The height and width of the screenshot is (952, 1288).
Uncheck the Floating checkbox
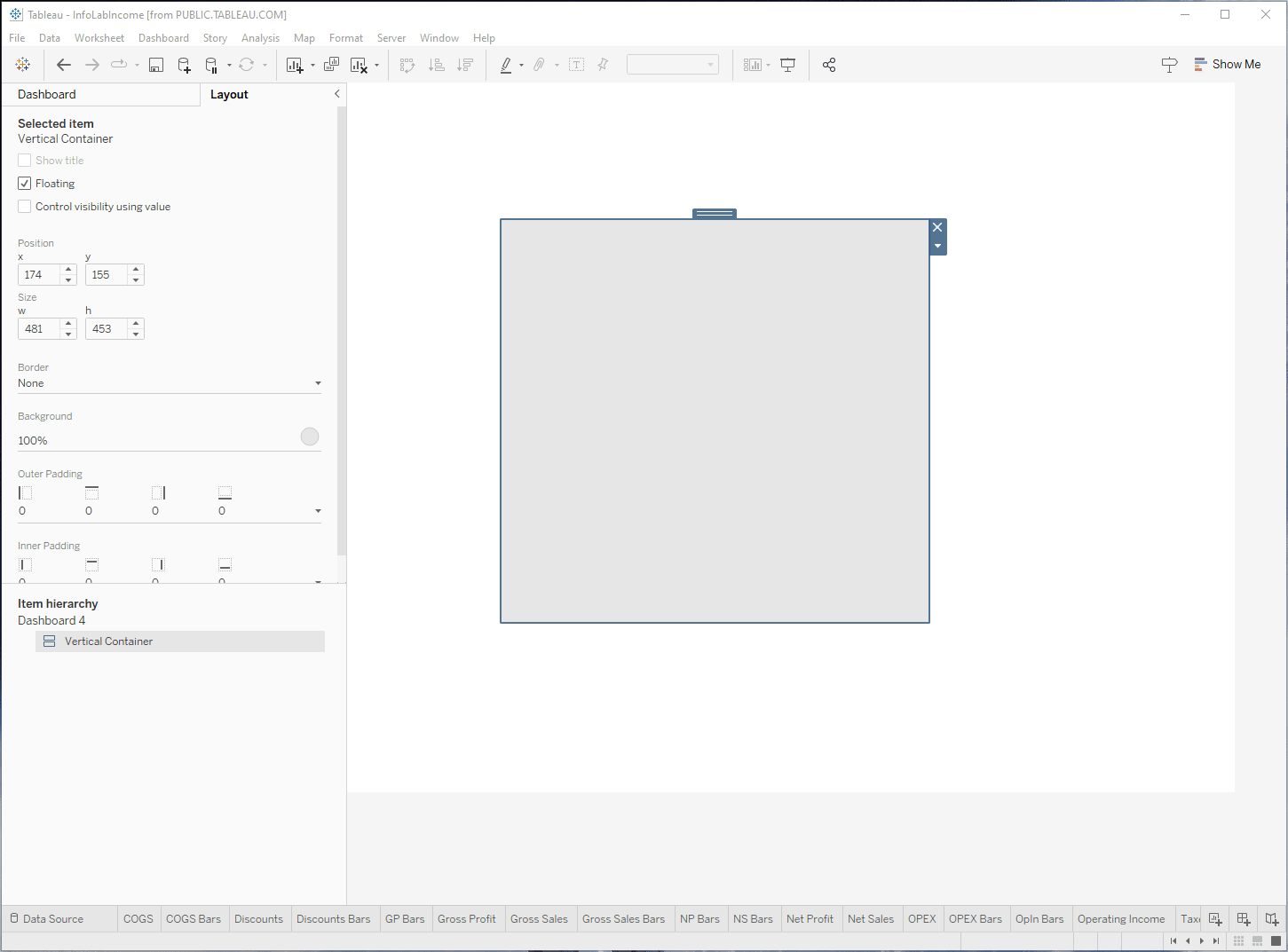25,184
